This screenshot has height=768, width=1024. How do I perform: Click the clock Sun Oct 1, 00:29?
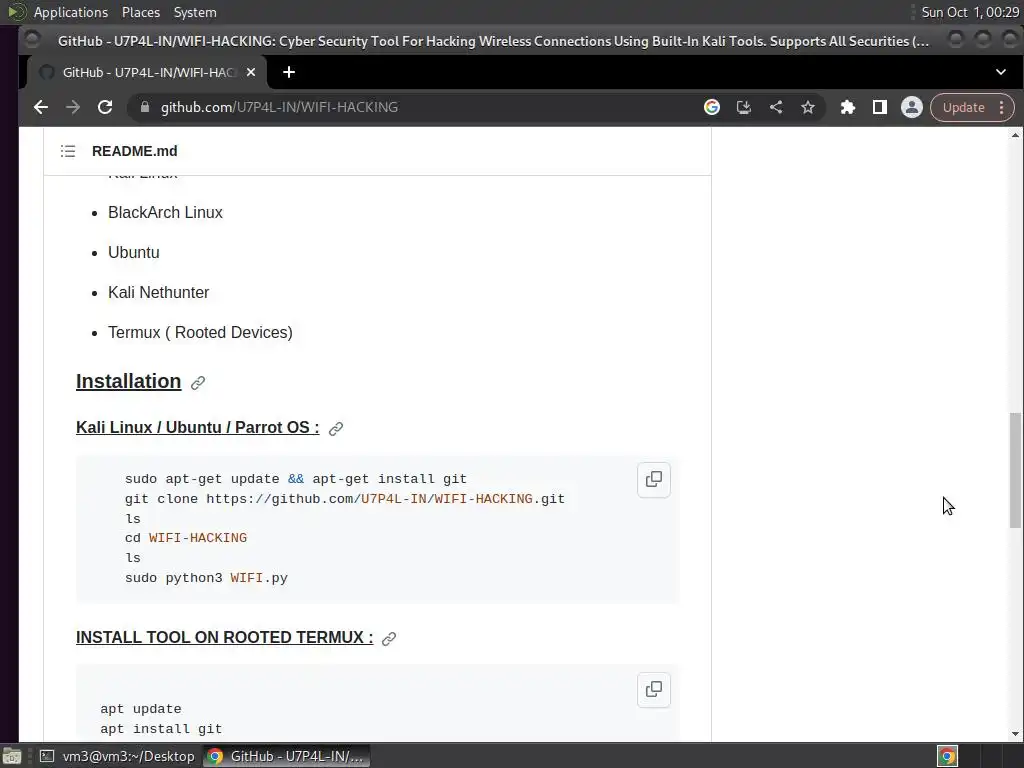[x=970, y=12]
